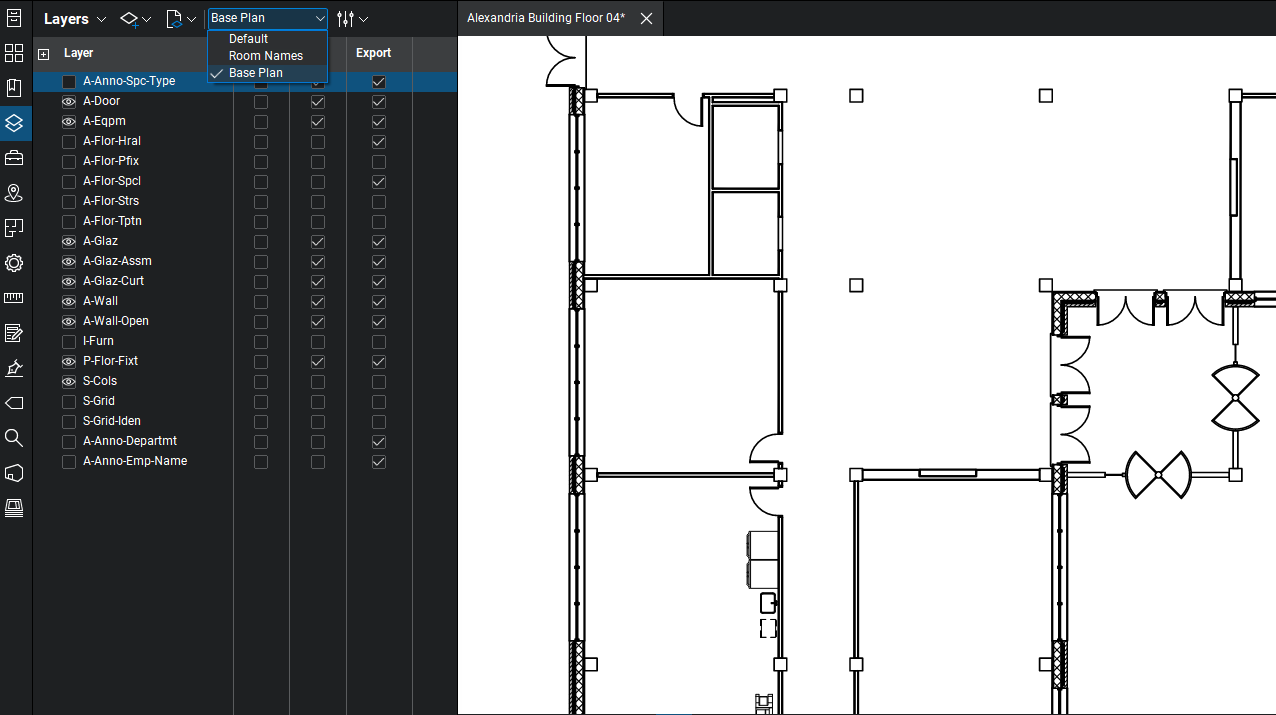1276x715 pixels.
Task: Select the A-Anno-Departmt layer name
Action: point(130,441)
